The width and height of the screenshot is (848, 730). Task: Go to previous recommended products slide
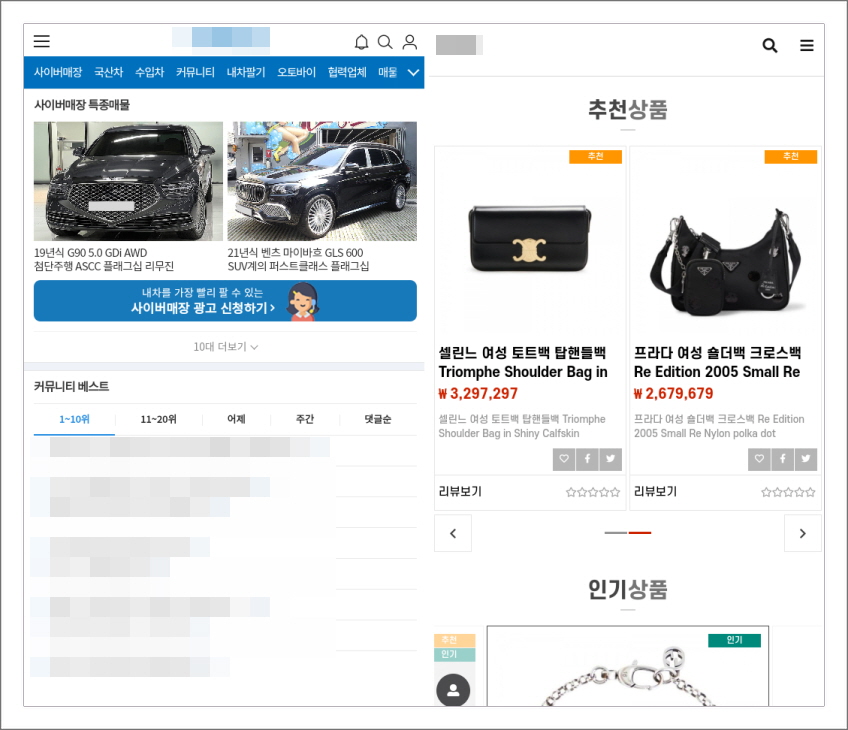tap(453, 533)
